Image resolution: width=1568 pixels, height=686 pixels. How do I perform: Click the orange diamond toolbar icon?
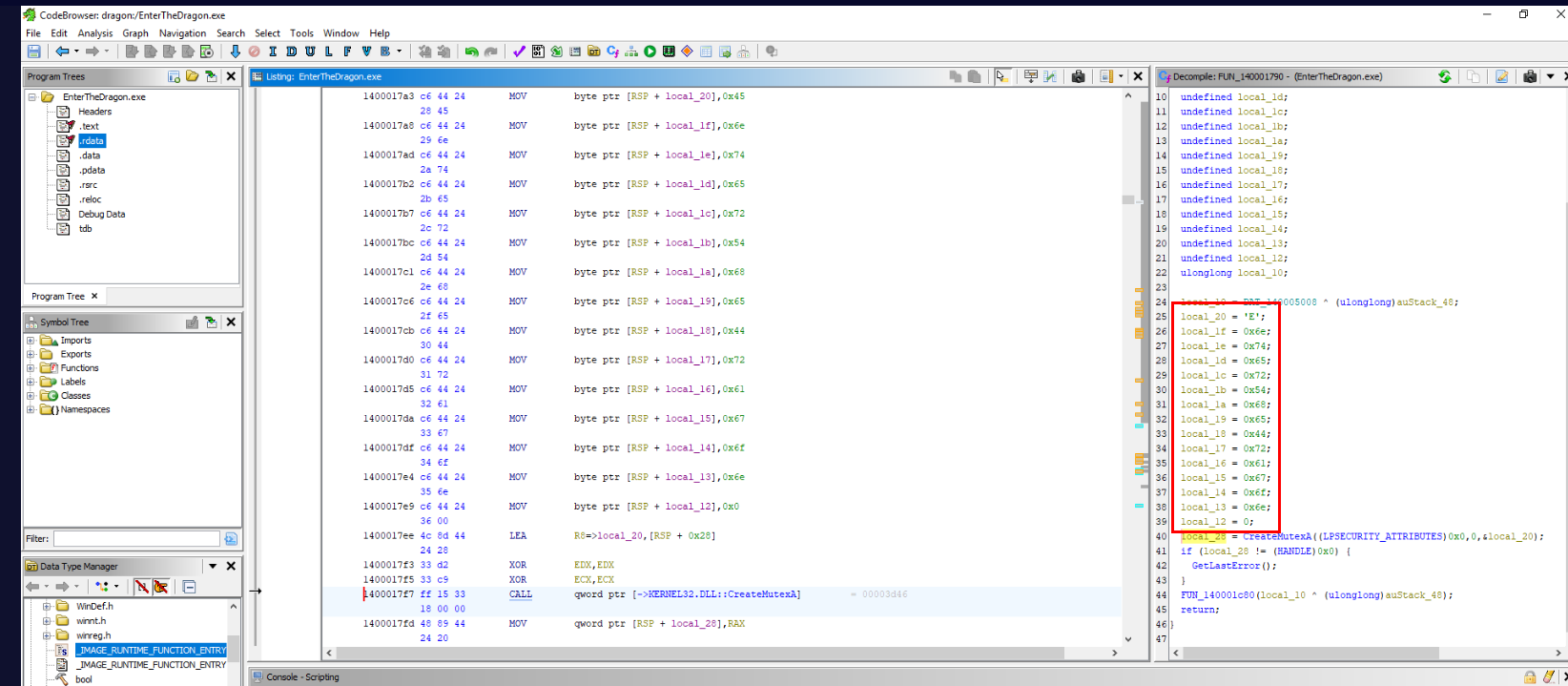(687, 52)
